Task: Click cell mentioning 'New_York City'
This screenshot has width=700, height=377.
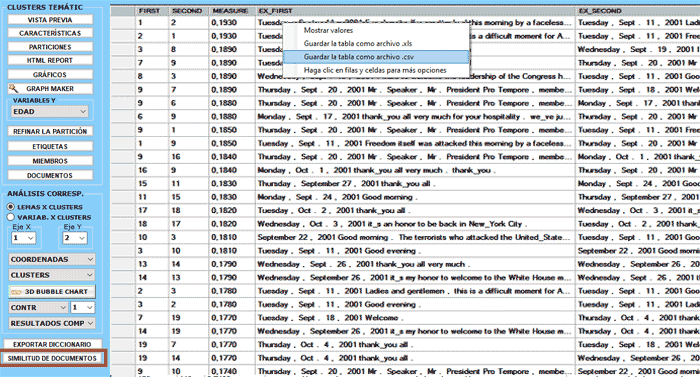Action: click(x=415, y=224)
